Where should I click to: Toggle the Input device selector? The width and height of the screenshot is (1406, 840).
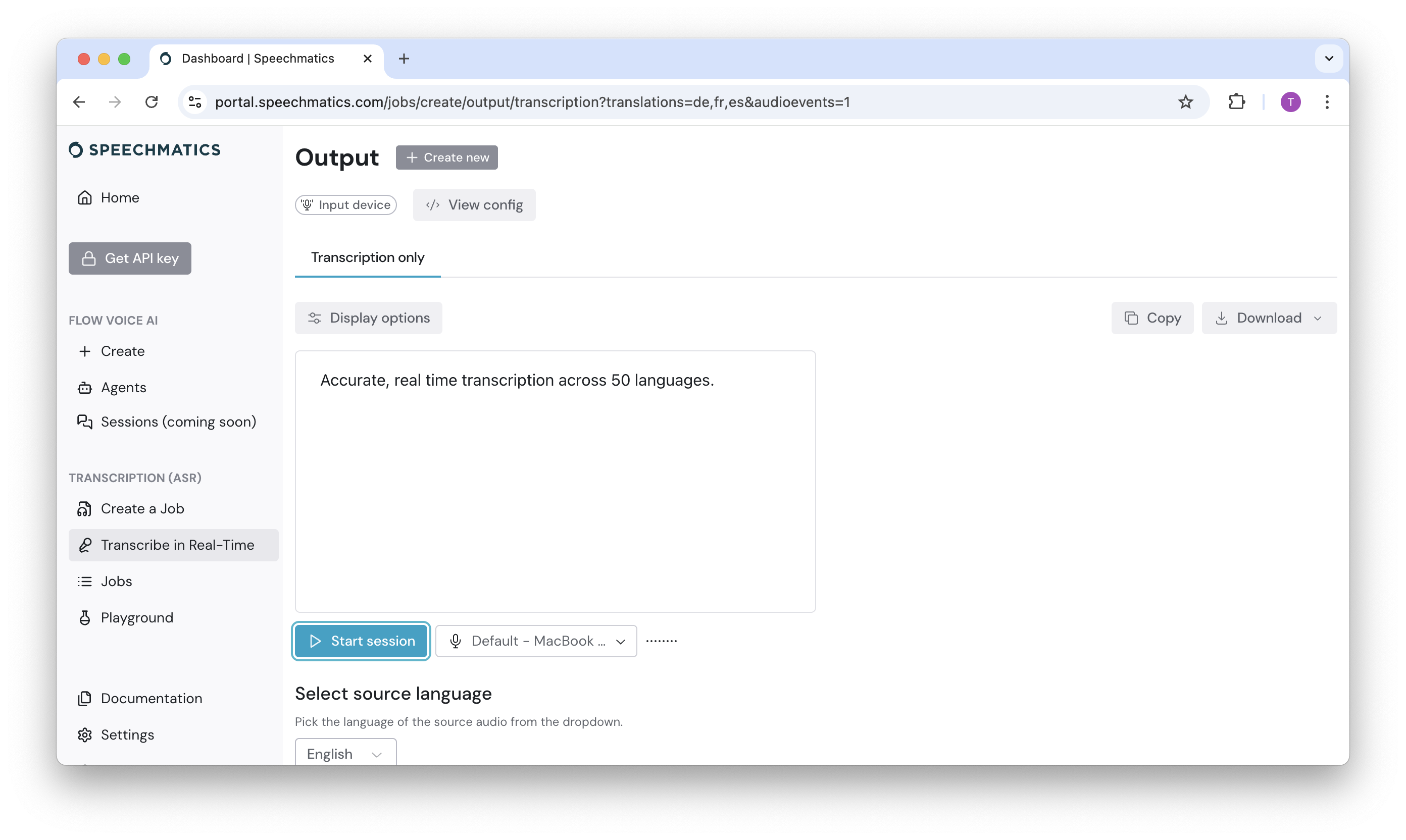(345, 204)
